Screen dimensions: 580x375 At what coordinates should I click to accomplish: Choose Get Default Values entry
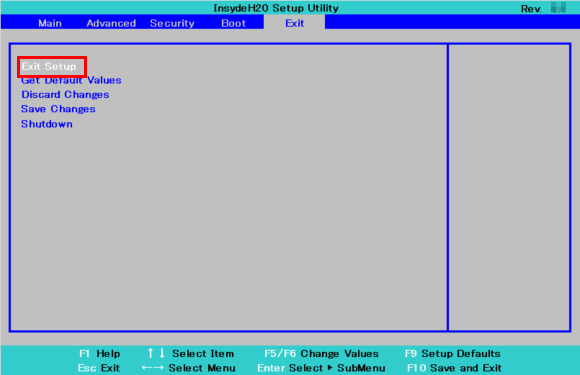[x=71, y=80]
